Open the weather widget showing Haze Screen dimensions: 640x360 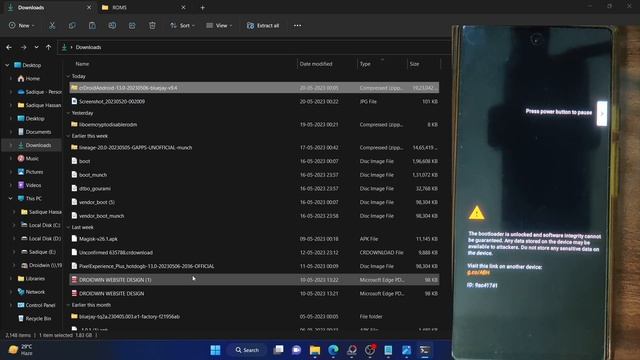click(x=20, y=350)
